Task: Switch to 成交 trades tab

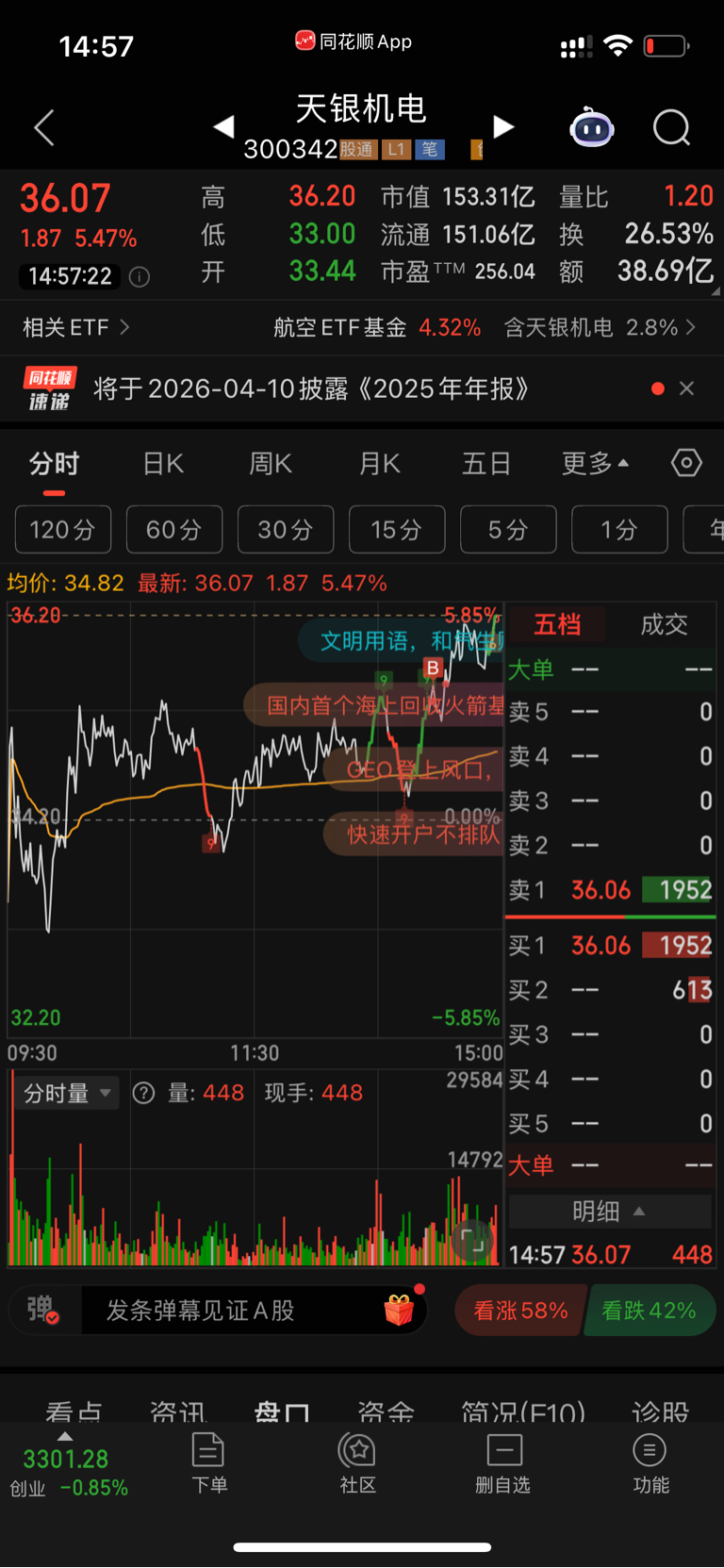Action: click(x=664, y=624)
